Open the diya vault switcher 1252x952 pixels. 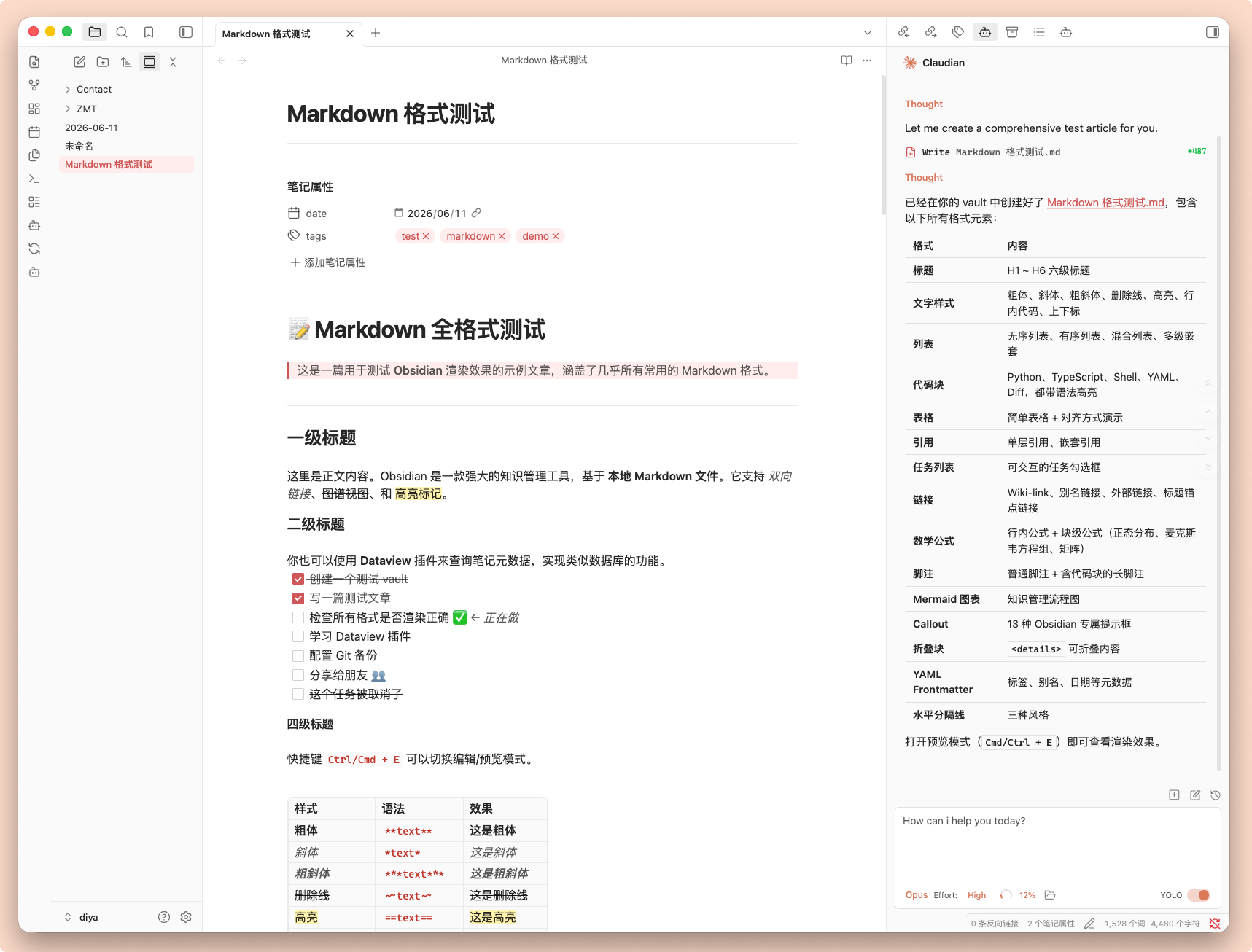(x=82, y=917)
